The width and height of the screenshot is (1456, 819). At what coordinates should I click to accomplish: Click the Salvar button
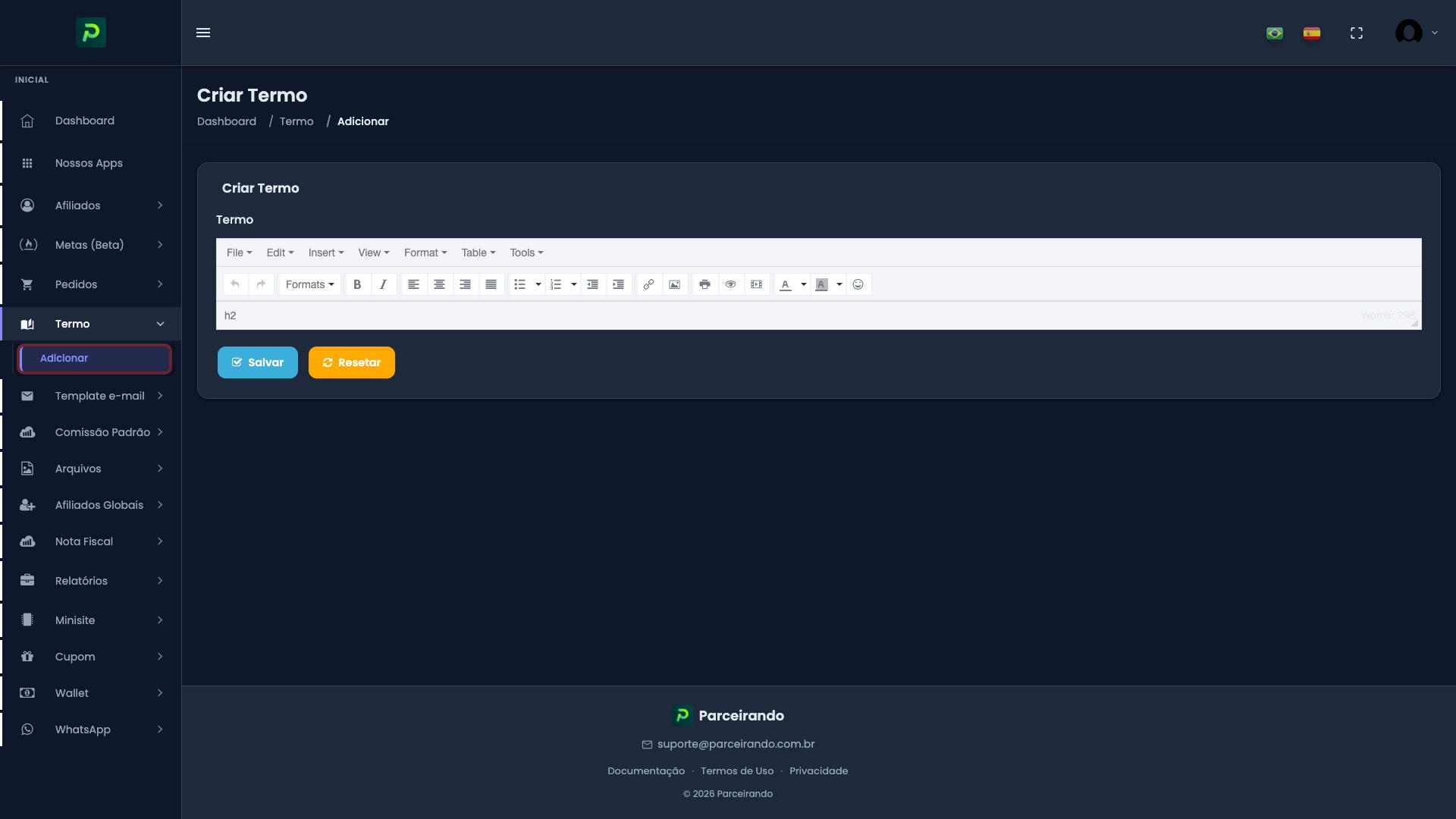tap(257, 362)
